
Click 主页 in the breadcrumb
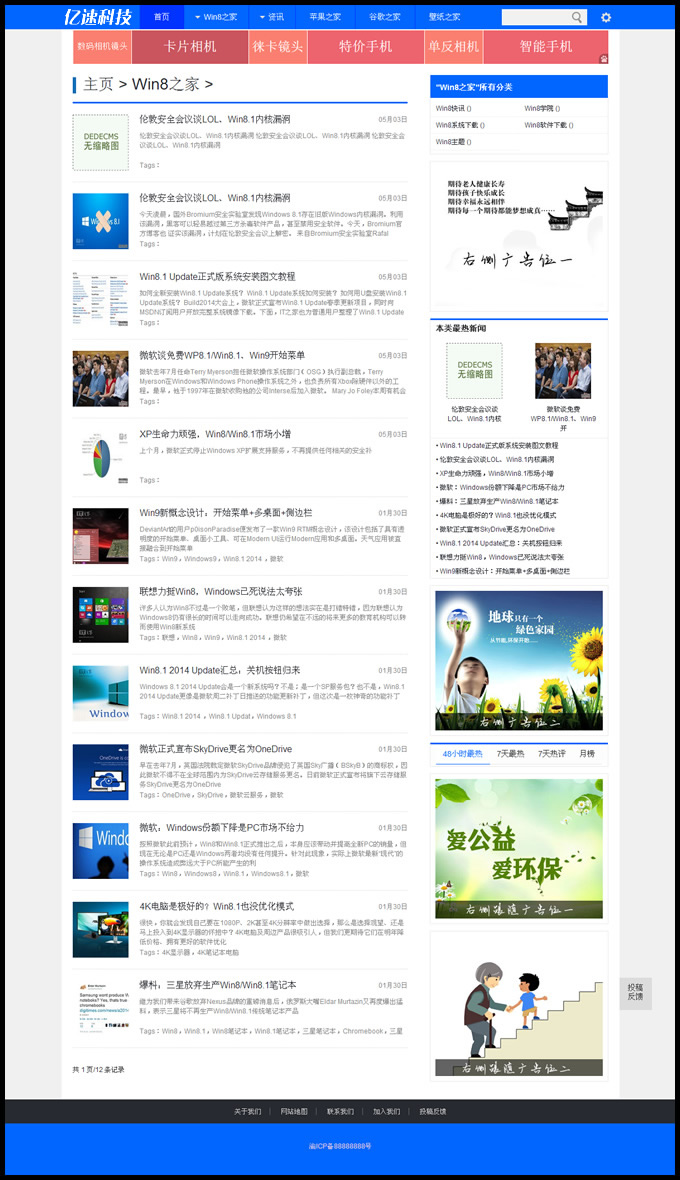click(98, 84)
